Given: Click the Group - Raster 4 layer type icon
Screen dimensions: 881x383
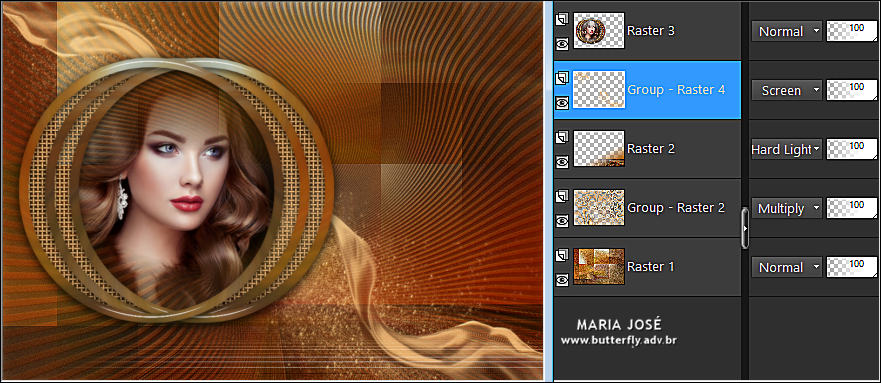Looking at the screenshot, I should [x=562, y=79].
